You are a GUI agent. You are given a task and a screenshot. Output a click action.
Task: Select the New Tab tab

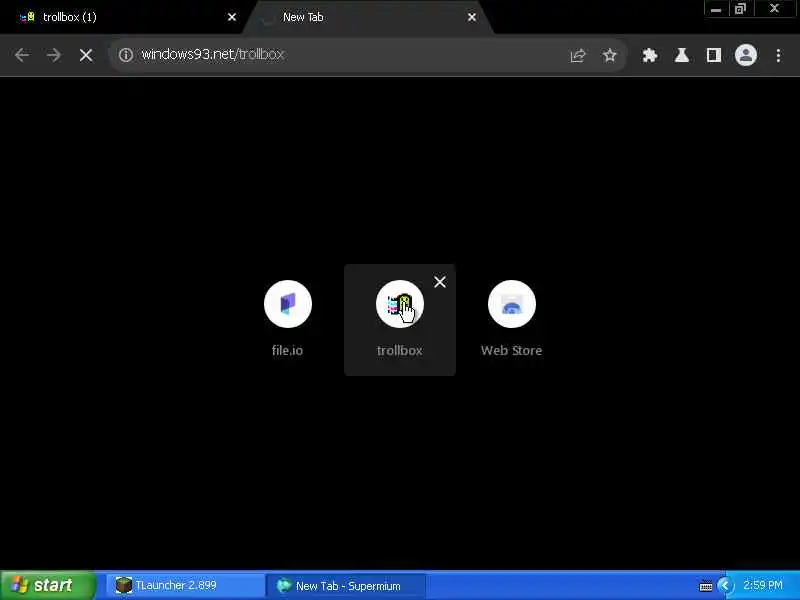[x=367, y=17]
